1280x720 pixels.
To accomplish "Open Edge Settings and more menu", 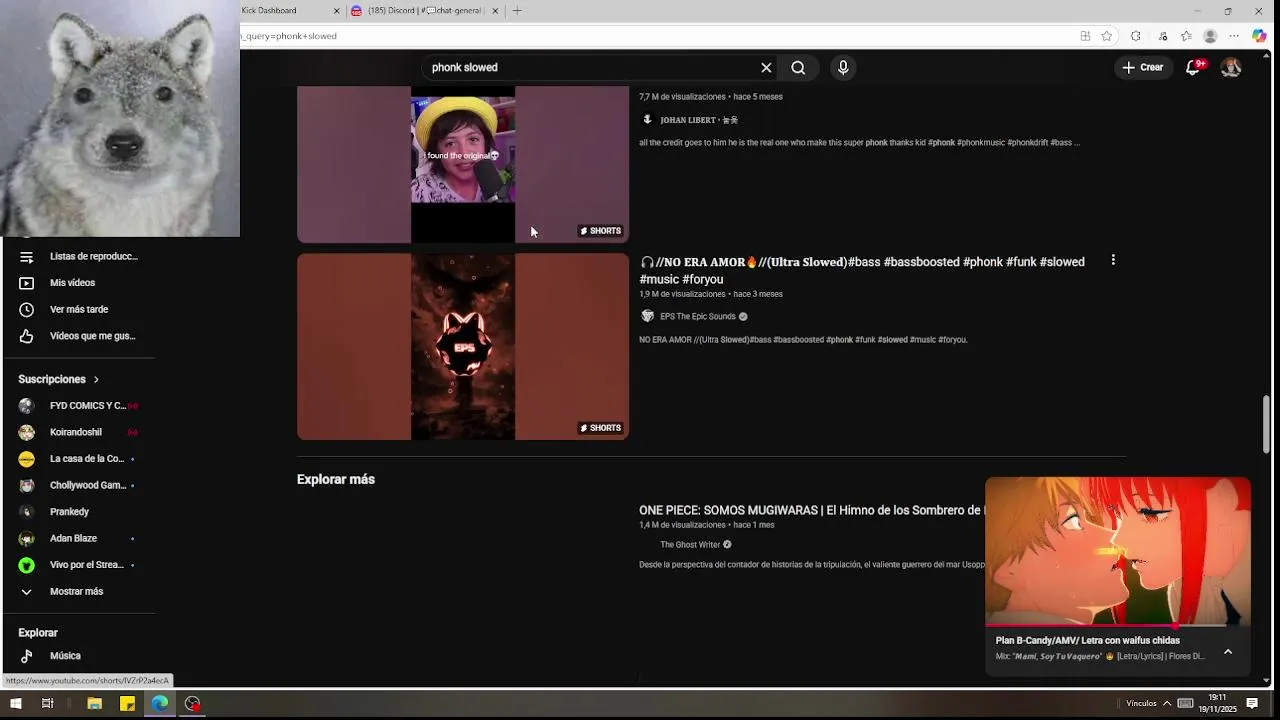I will (1234, 36).
